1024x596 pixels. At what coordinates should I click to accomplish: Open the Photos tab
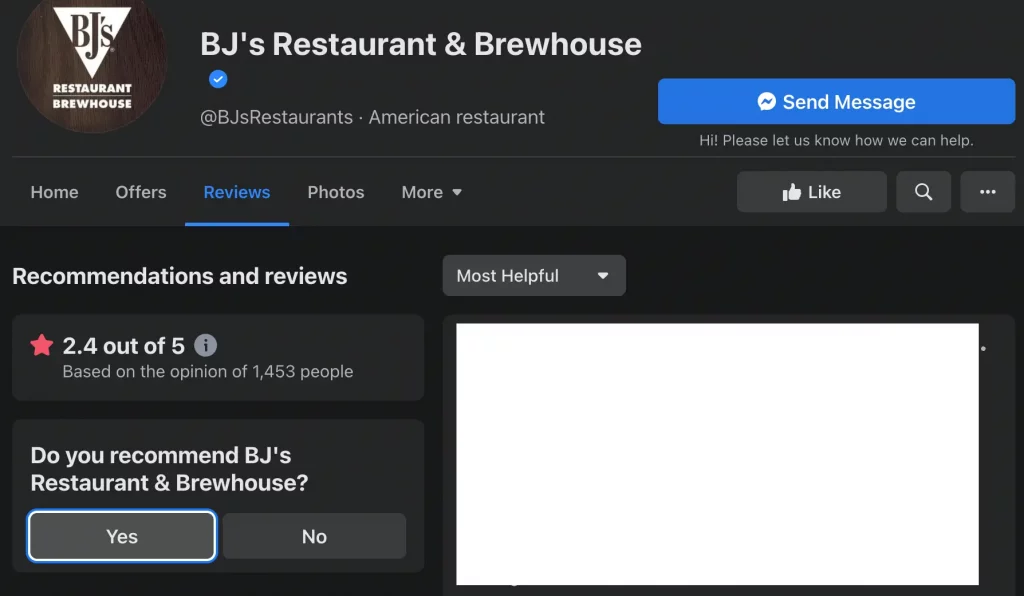point(336,192)
